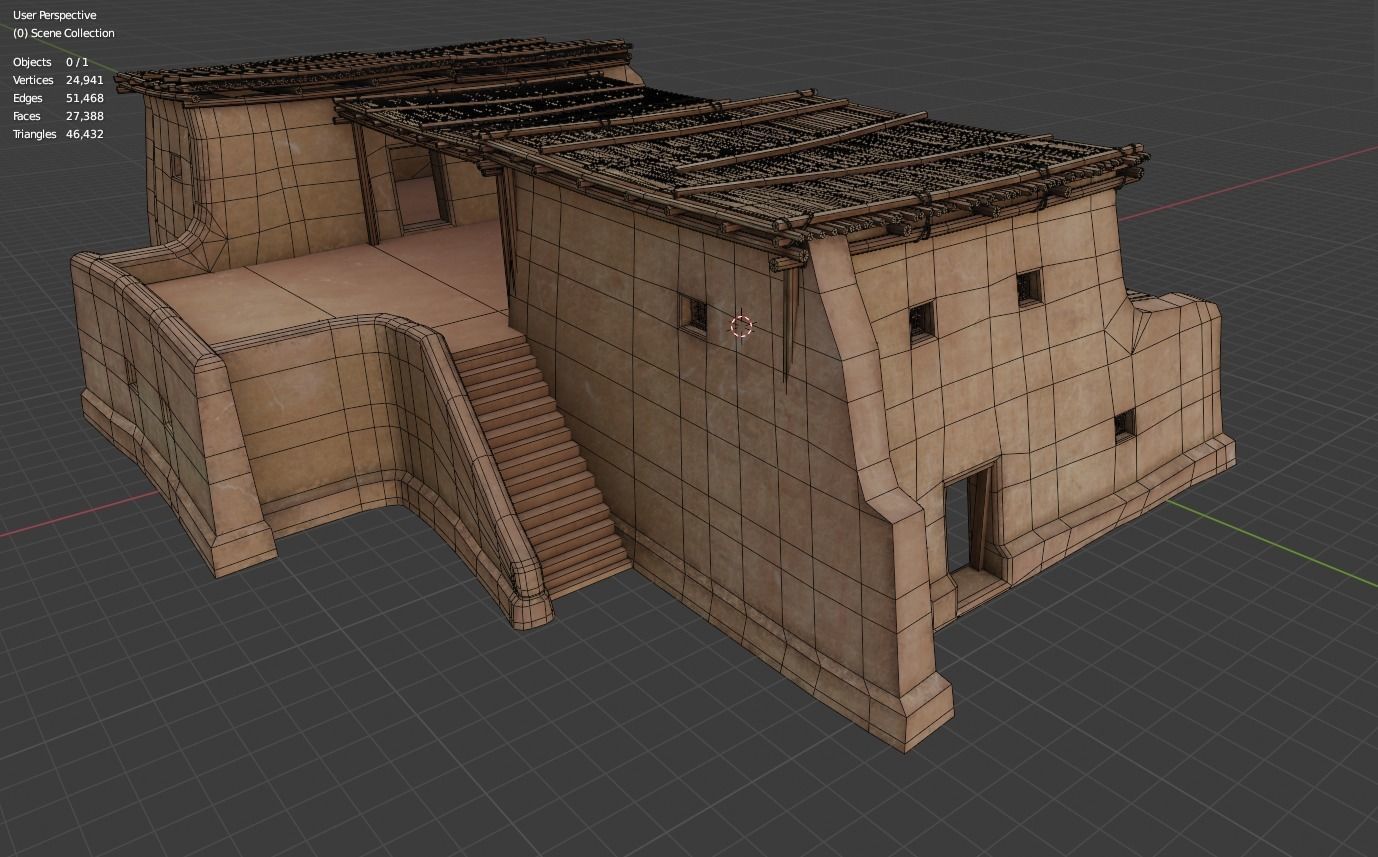Click the '(0) Scene Collection' text
Image resolution: width=1378 pixels, height=857 pixels.
click(64, 33)
